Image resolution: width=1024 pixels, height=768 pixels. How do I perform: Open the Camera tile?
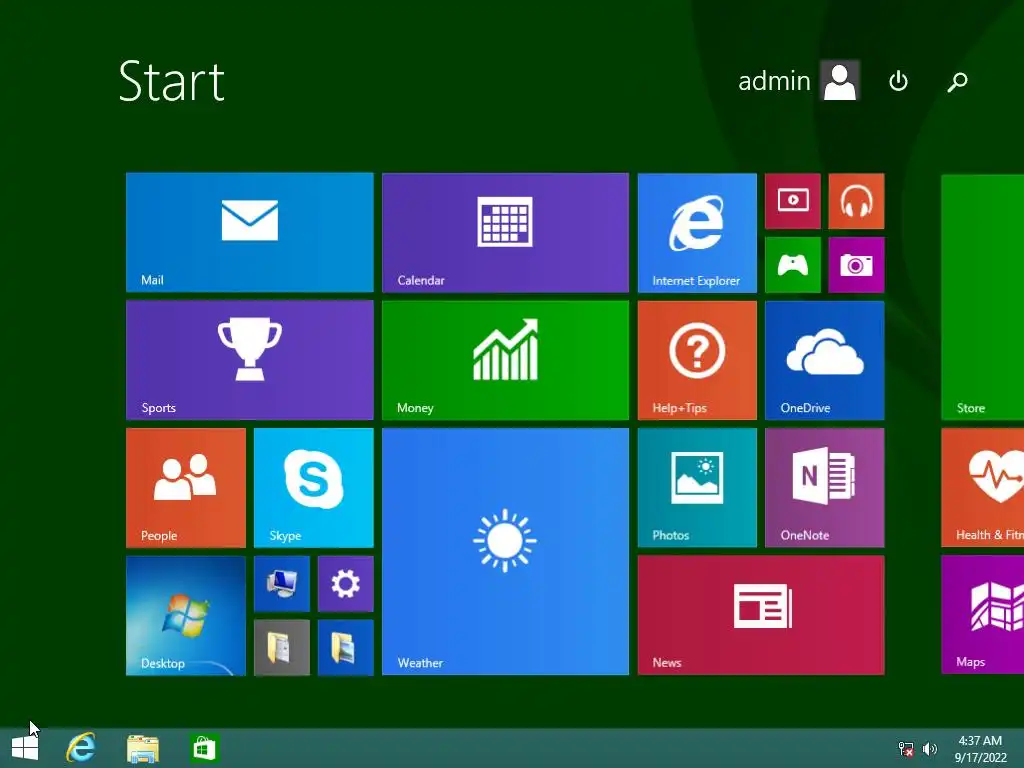click(856, 264)
